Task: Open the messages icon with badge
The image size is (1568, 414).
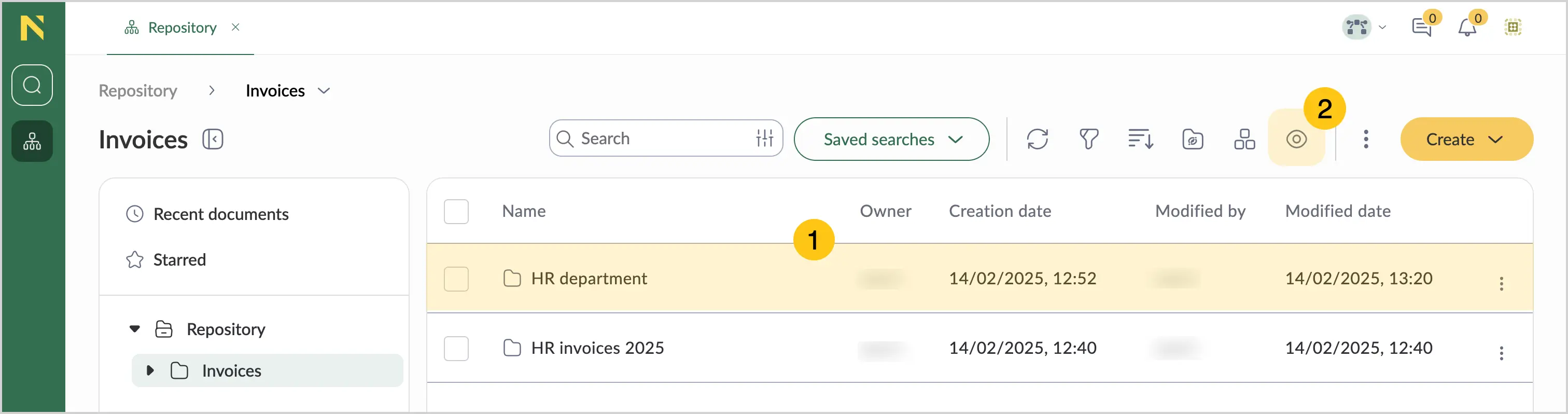Action: pyautogui.click(x=1422, y=27)
